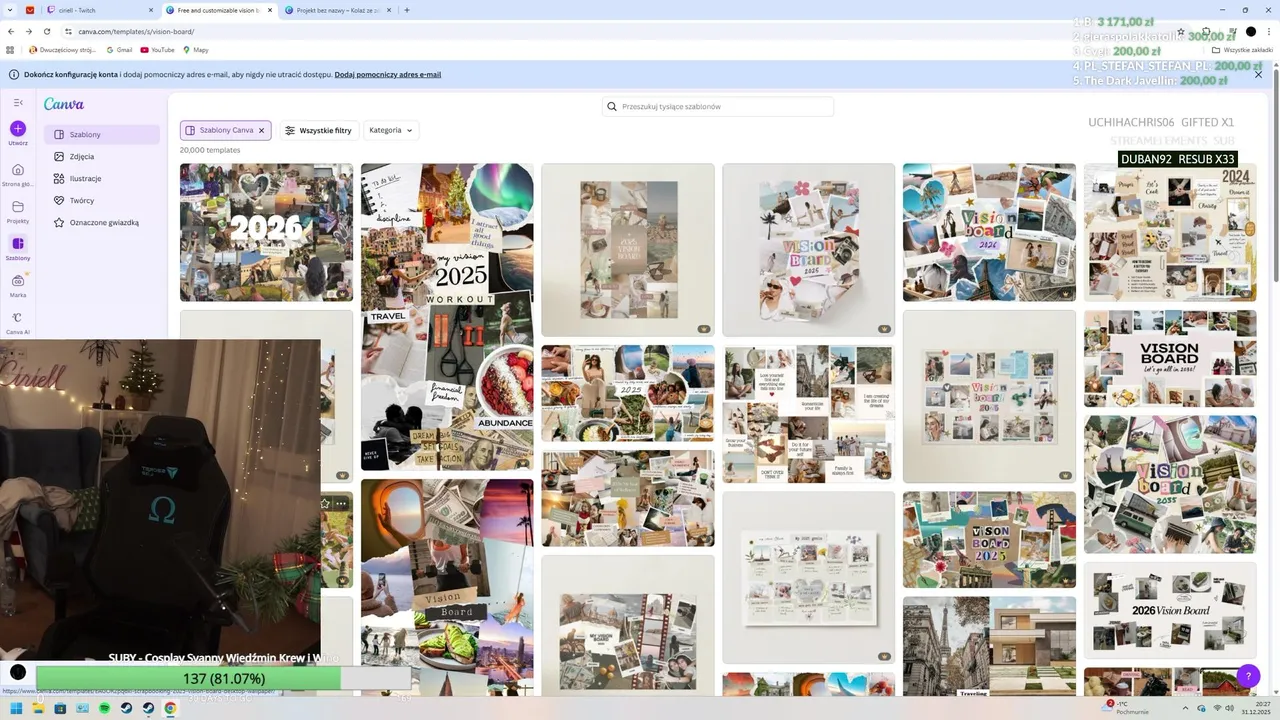Open the Chrome profile avatar

1250,31
